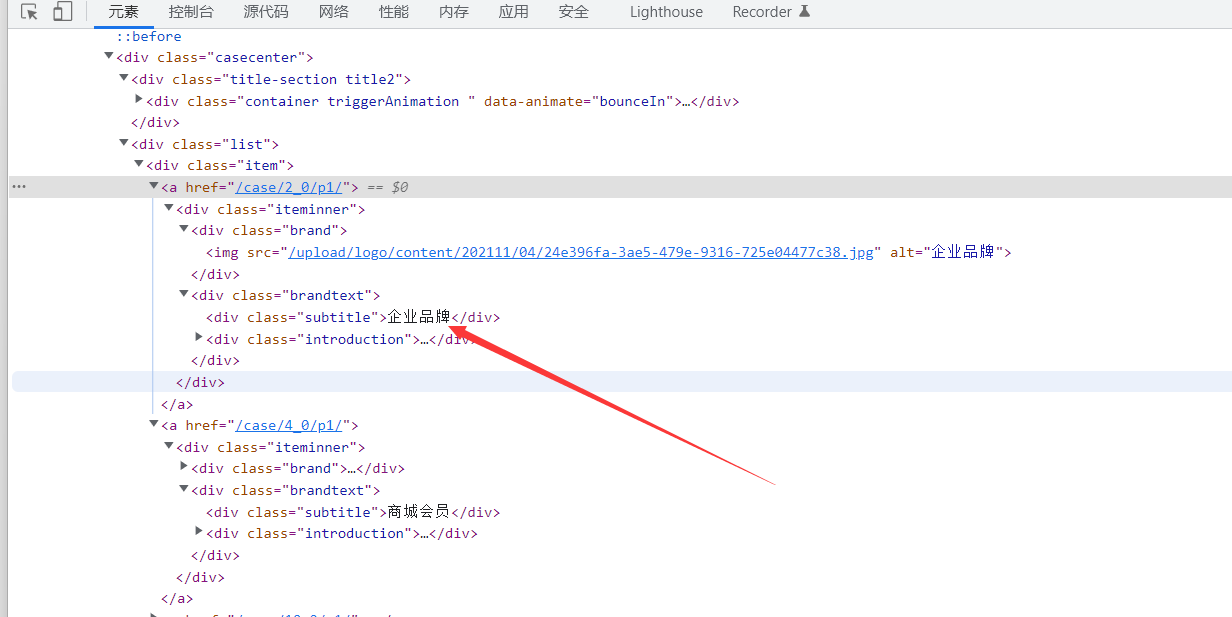Click the Lighthouse panel icon
This screenshot has height=617, width=1232.
[x=665, y=12]
